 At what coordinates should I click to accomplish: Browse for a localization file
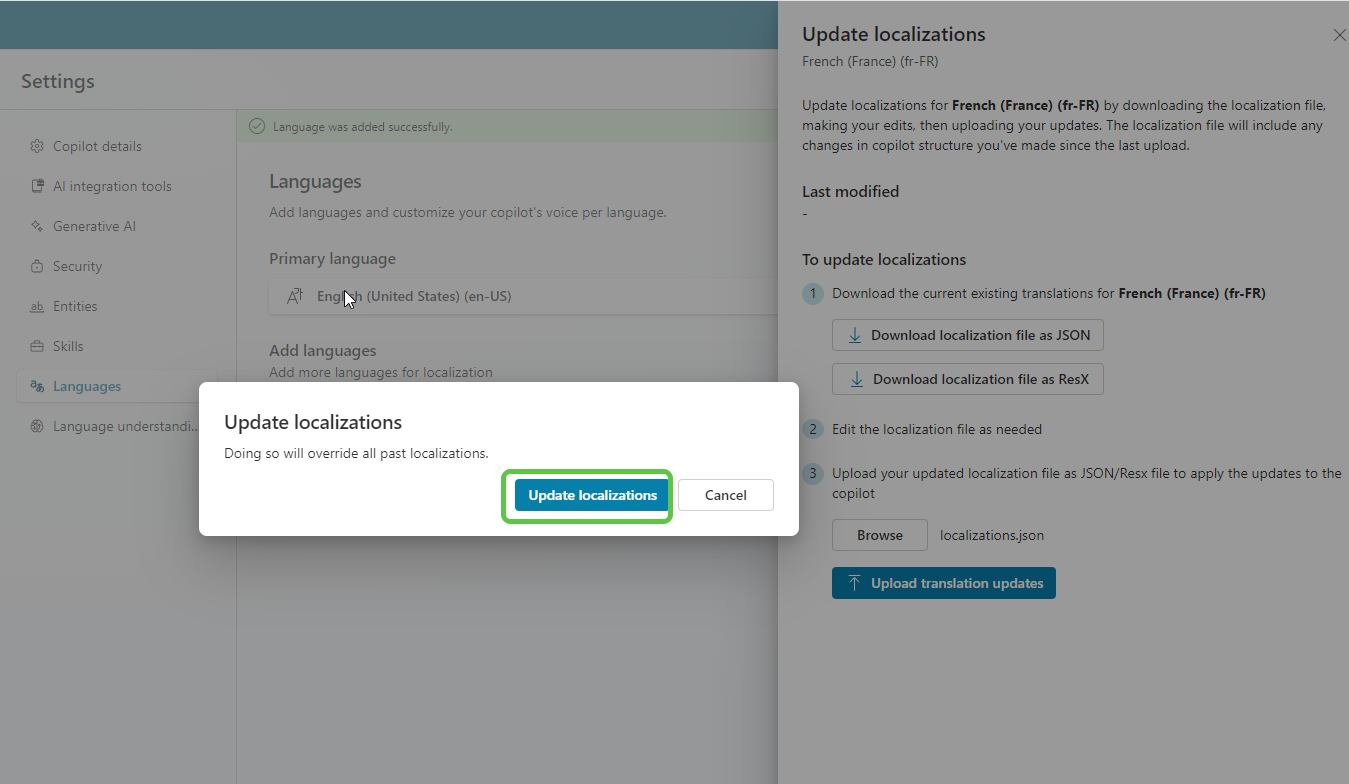click(x=879, y=535)
